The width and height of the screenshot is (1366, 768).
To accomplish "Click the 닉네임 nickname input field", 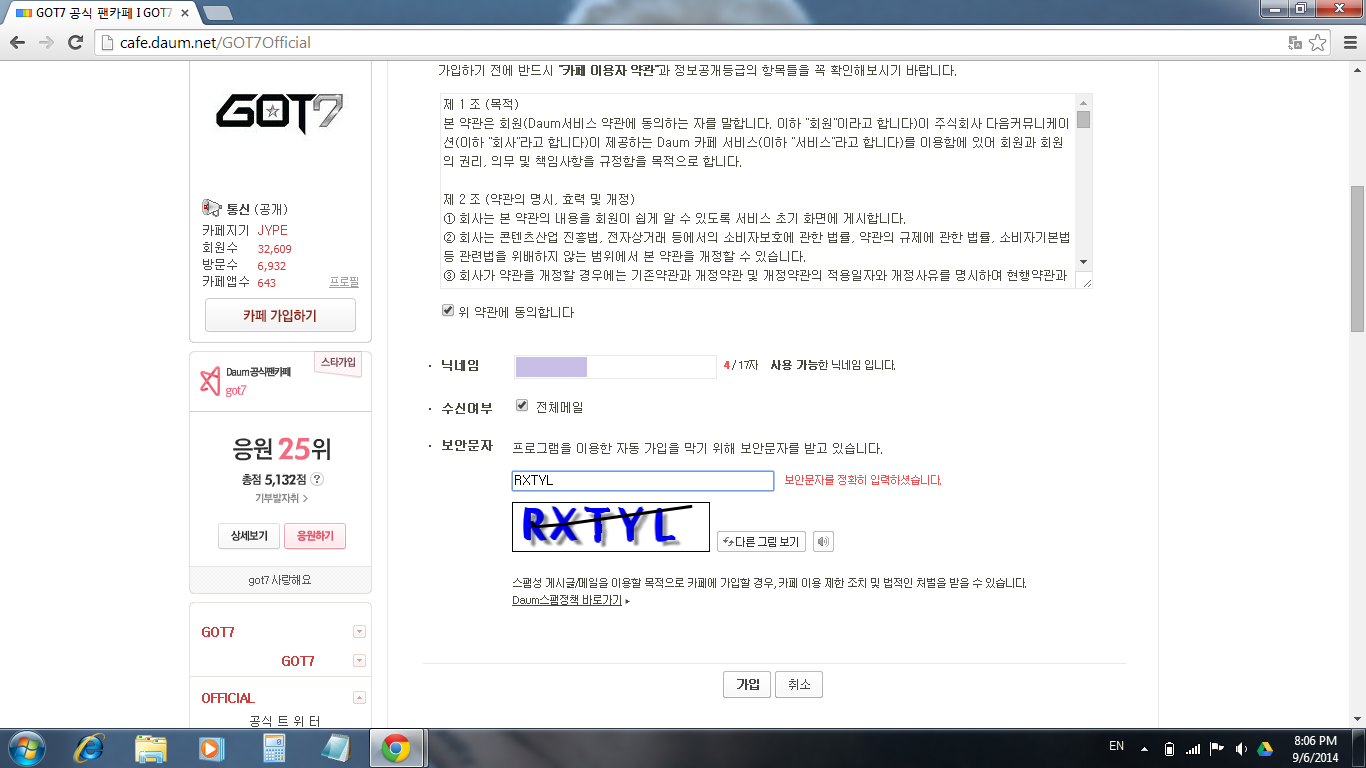I will coord(615,366).
